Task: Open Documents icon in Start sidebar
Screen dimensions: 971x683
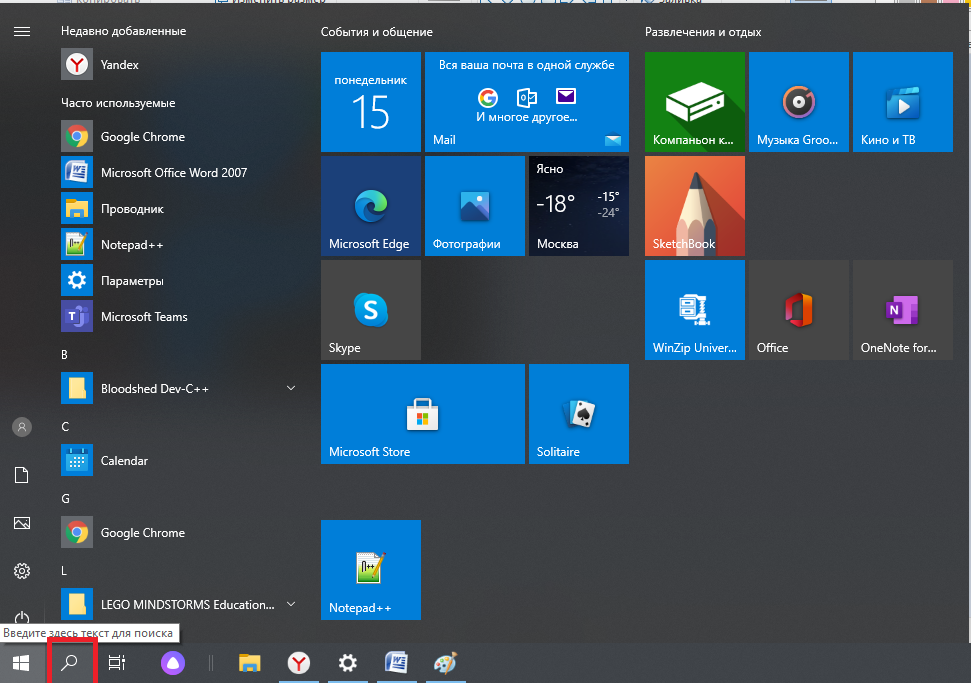Action: (22, 475)
